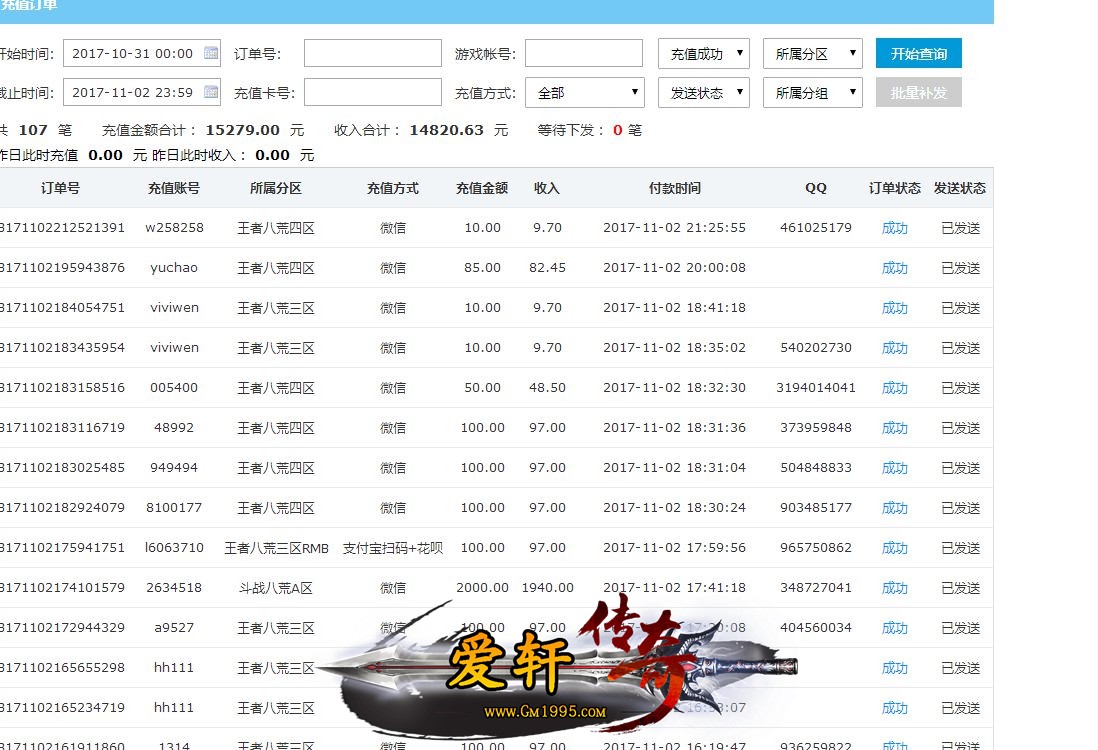The height and width of the screenshot is (750, 1098).
Task: Open the start time calendar picker icon
Action: click(x=211, y=53)
